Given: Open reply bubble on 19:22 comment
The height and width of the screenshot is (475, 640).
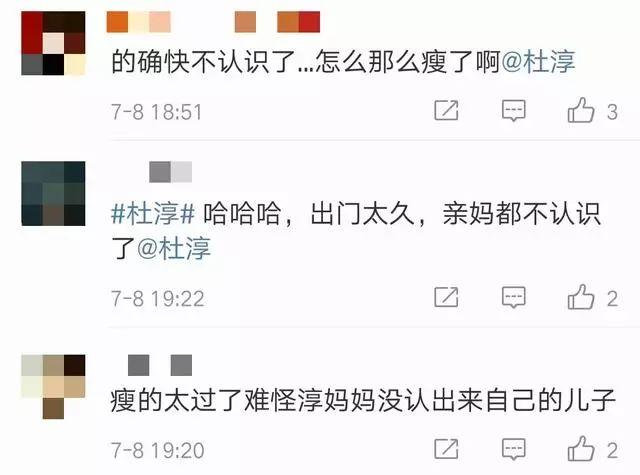Looking at the screenshot, I should click(x=513, y=297).
